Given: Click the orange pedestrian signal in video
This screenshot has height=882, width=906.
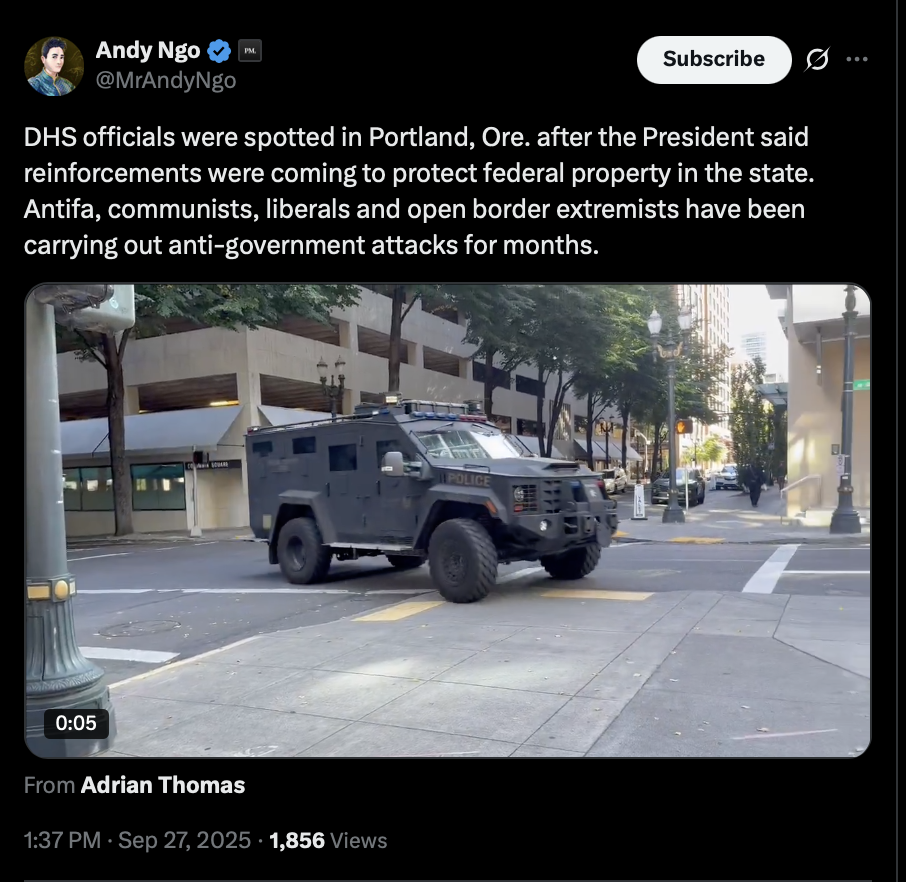Looking at the screenshot, I should (684, 427).
